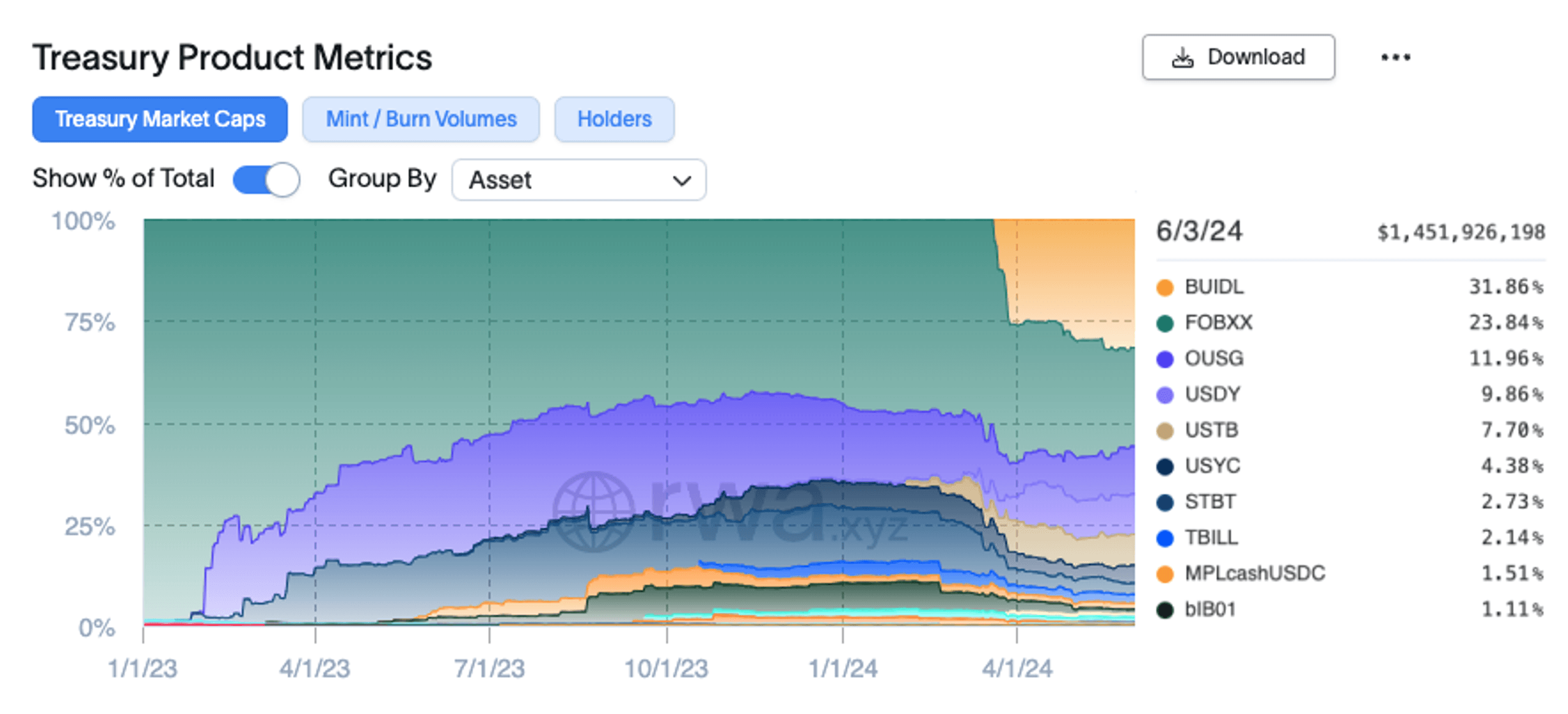Click the 31.86% BUIDL value
The image size is (1568, 714).
[1505, 287]
